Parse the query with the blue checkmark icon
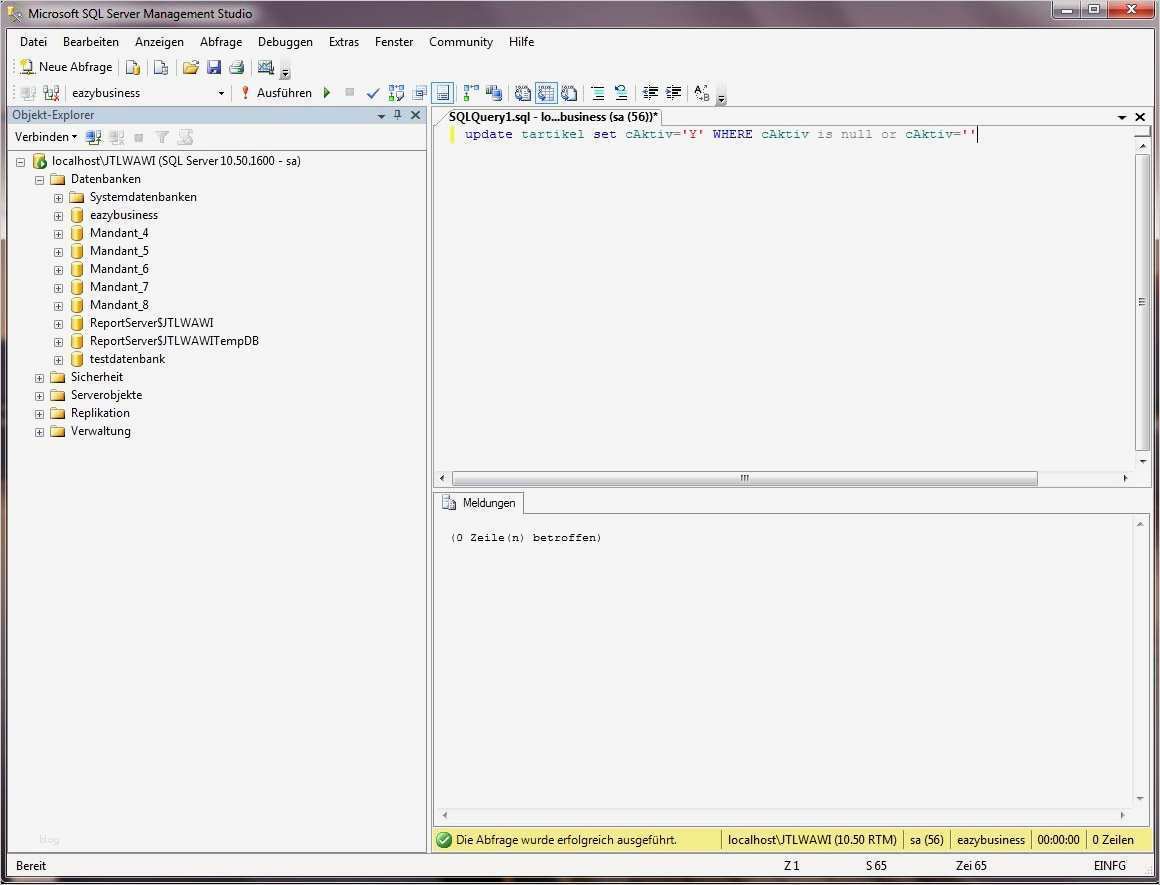 (x=373, y=93)
